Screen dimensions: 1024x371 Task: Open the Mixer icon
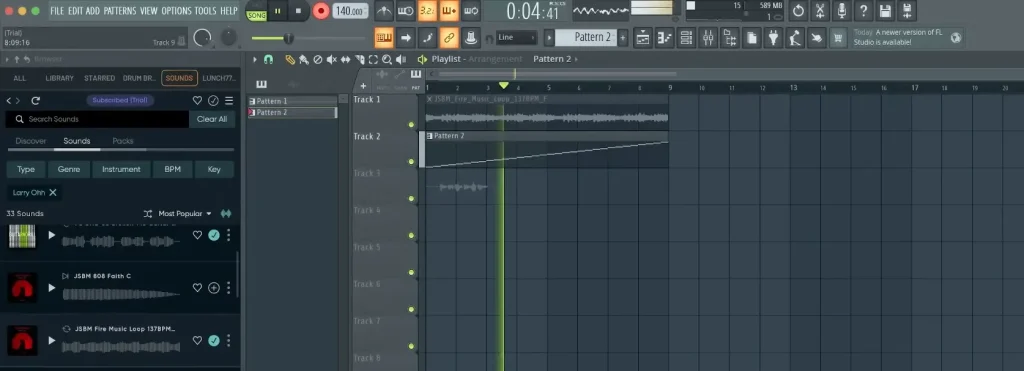(709, 38)
